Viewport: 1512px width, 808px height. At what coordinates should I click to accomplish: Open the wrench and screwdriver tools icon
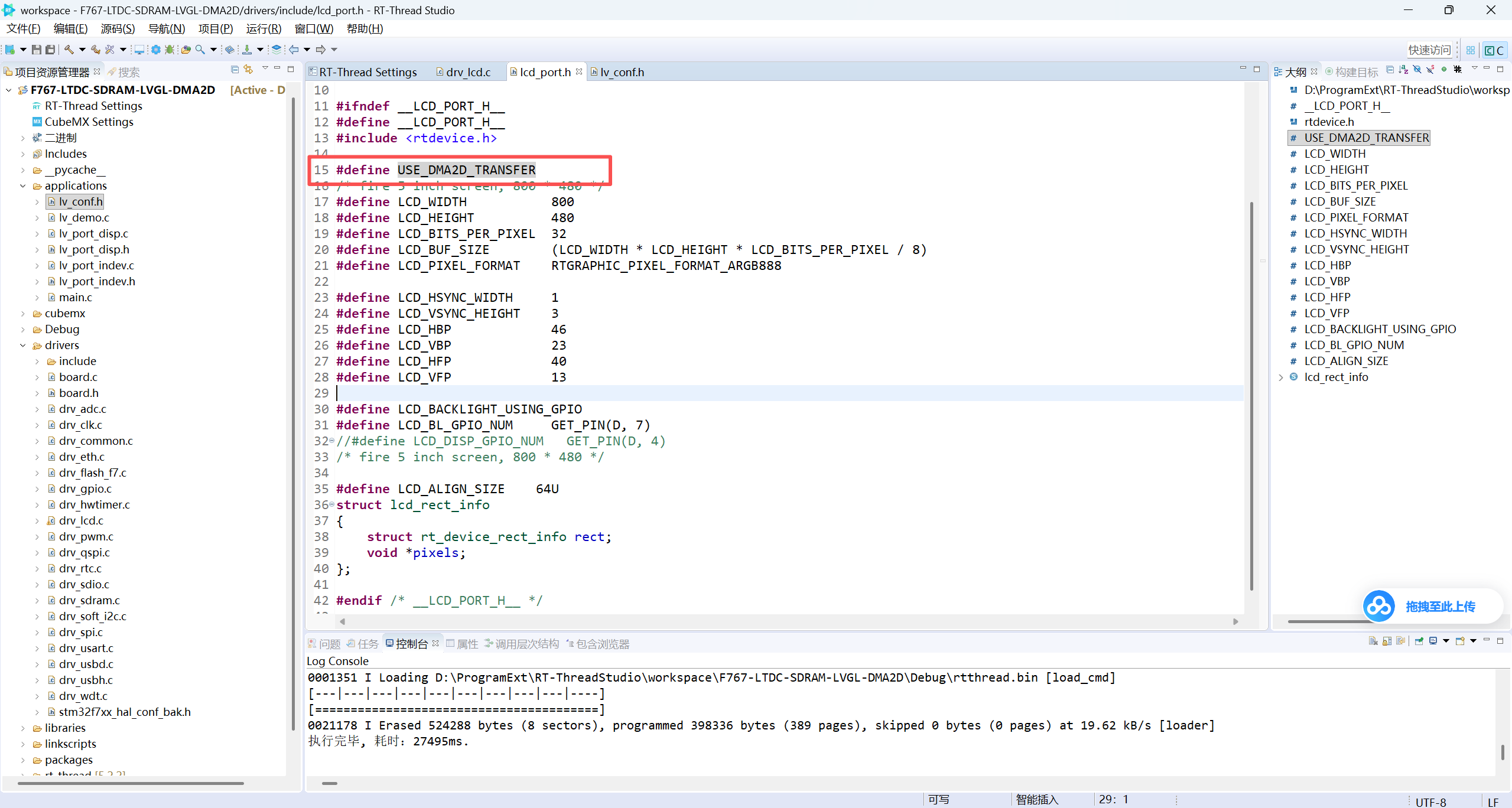tap(110, 50)
